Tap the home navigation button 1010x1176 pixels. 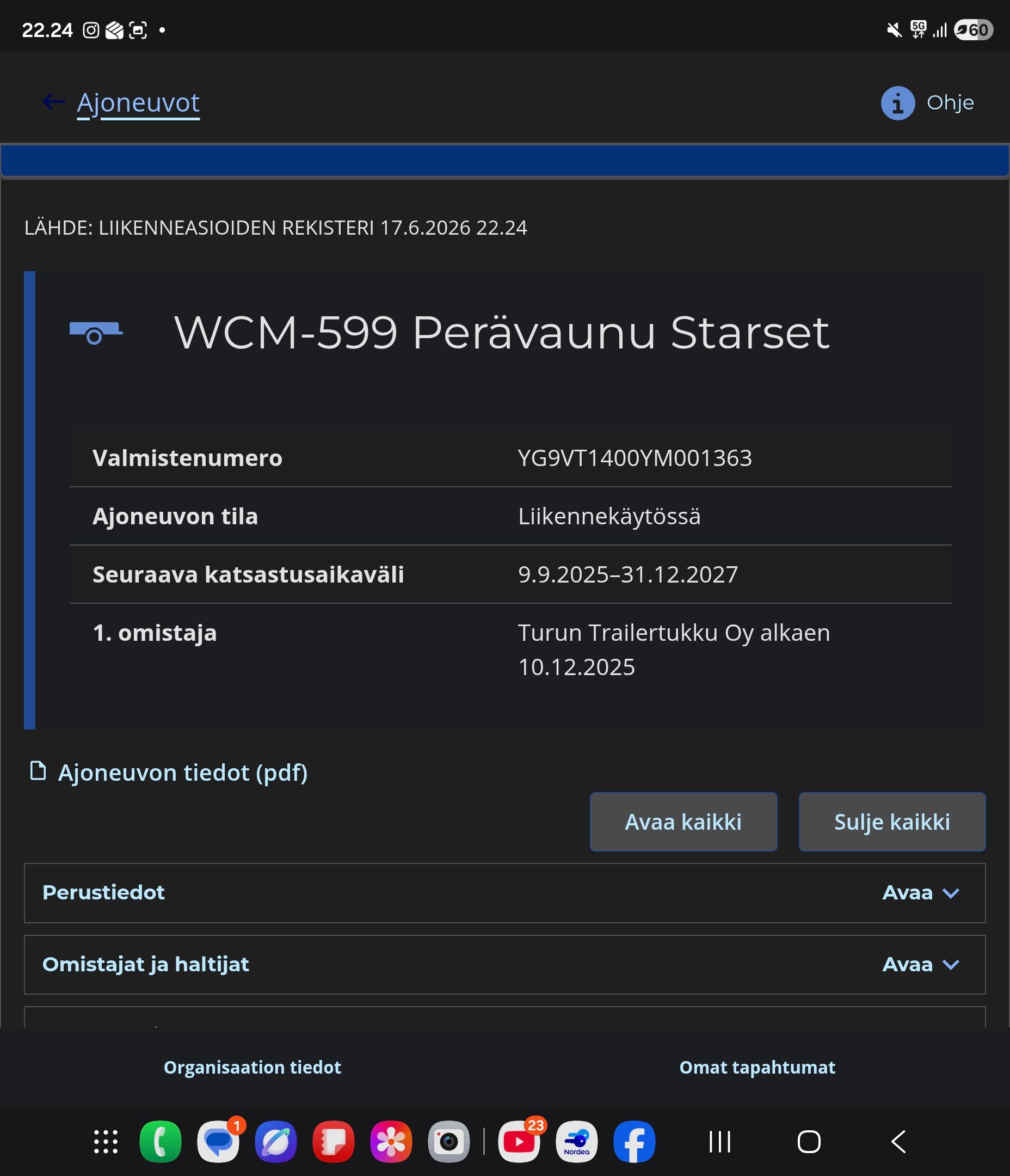[x=809, y=1142]
